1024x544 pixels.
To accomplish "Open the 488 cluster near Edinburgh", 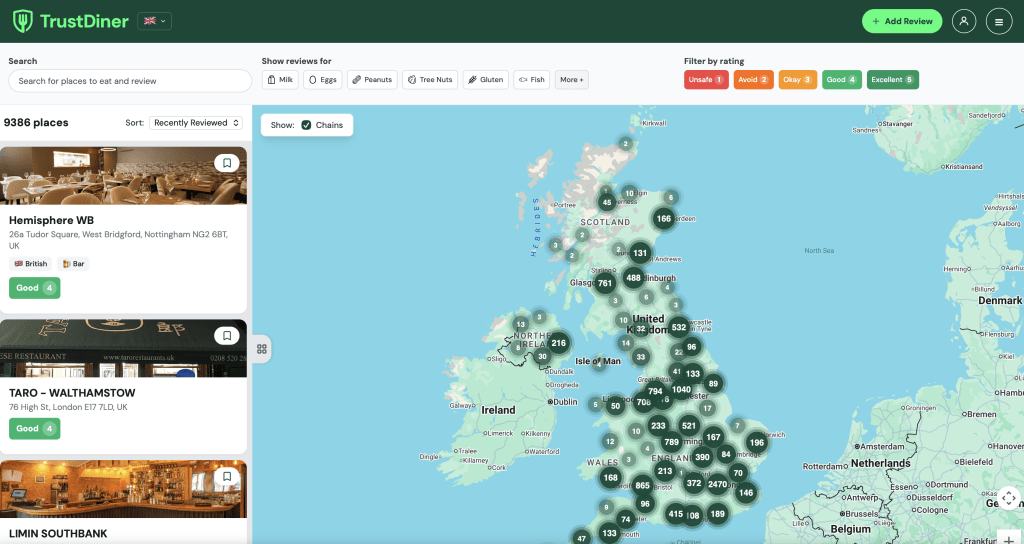I will pos(633,278).
